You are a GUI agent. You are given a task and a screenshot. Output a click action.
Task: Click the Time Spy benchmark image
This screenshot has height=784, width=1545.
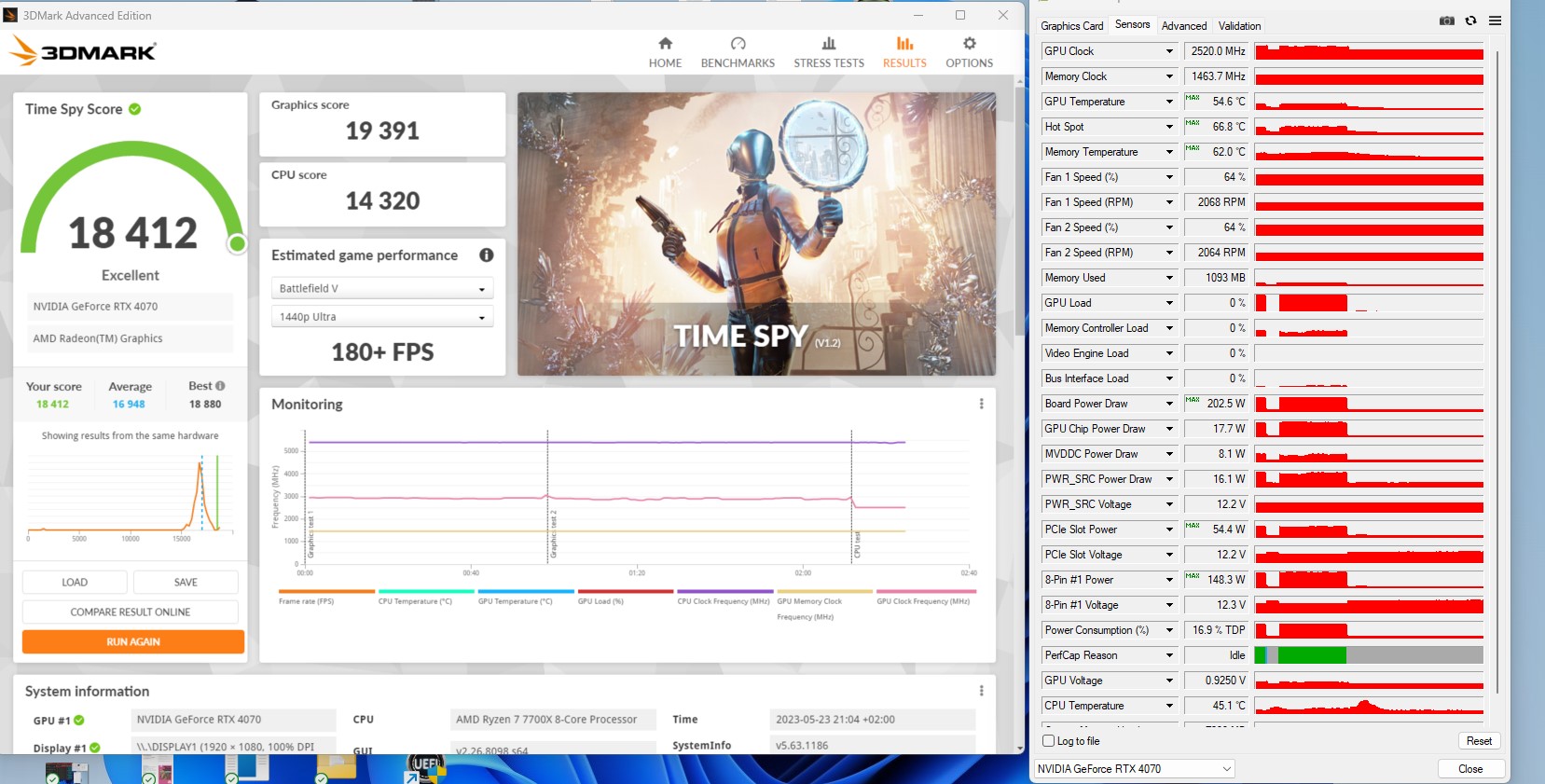[756, 234]
